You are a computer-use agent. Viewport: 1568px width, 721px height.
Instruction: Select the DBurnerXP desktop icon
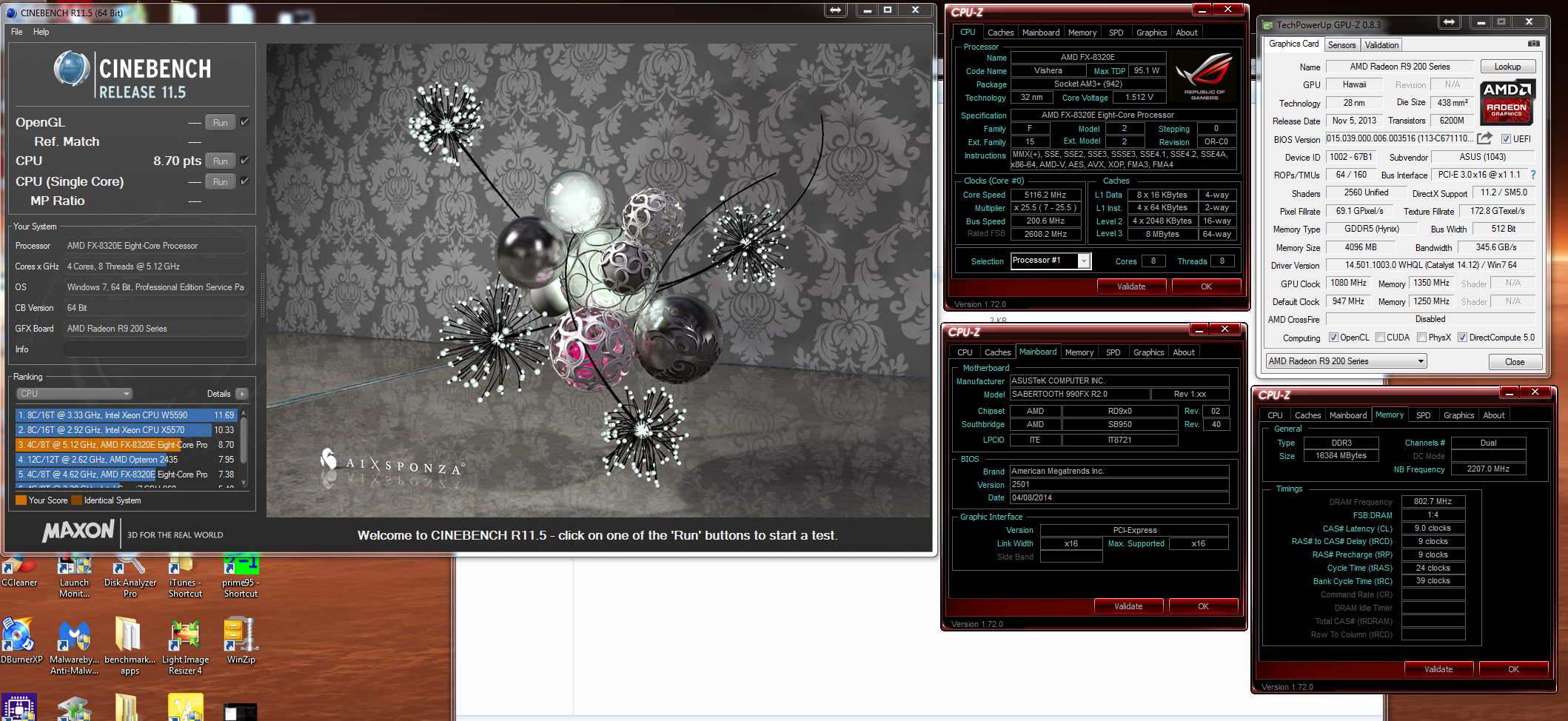[x=20, y=641]
